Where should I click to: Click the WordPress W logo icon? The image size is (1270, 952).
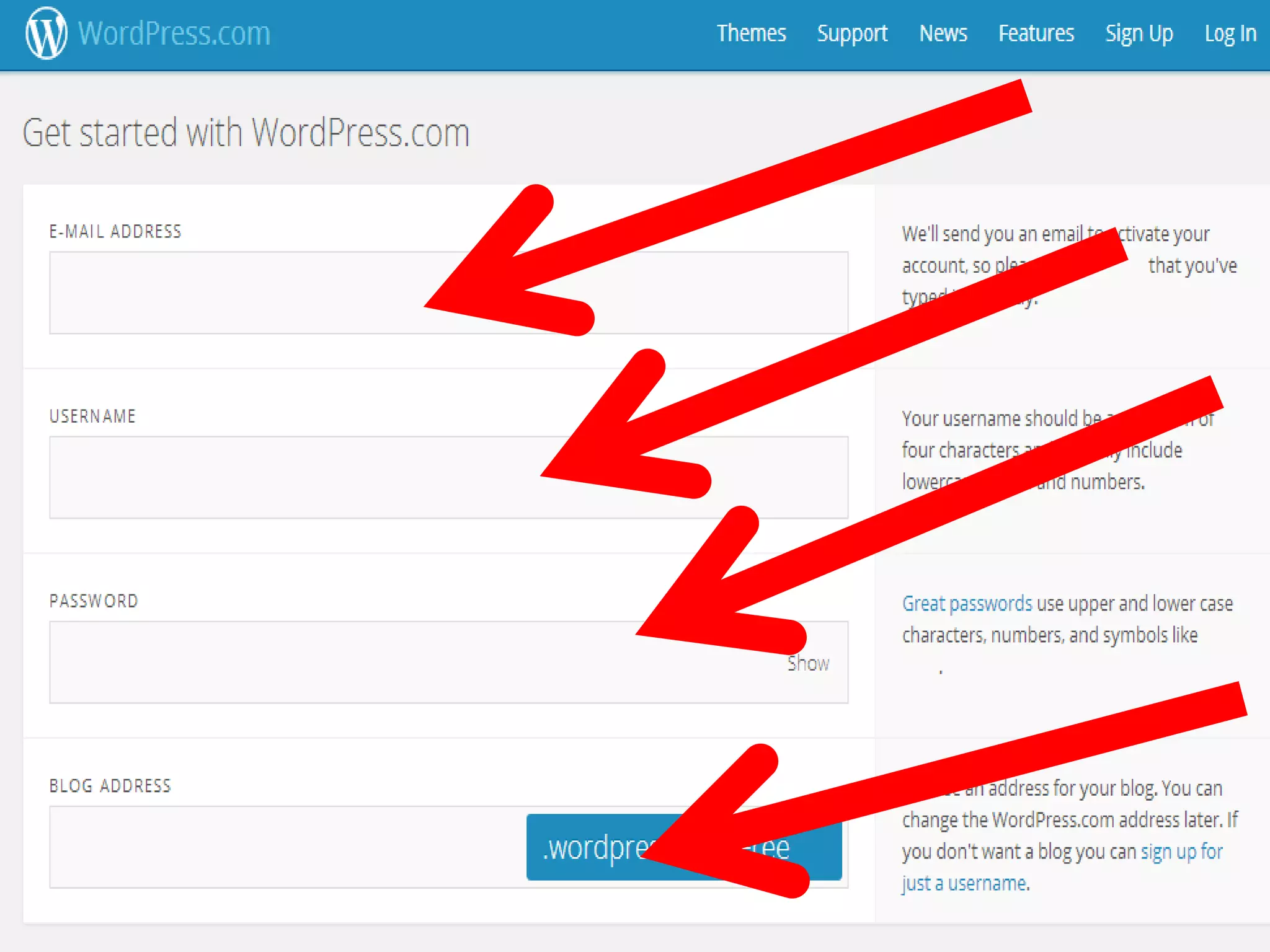point(46,33)
